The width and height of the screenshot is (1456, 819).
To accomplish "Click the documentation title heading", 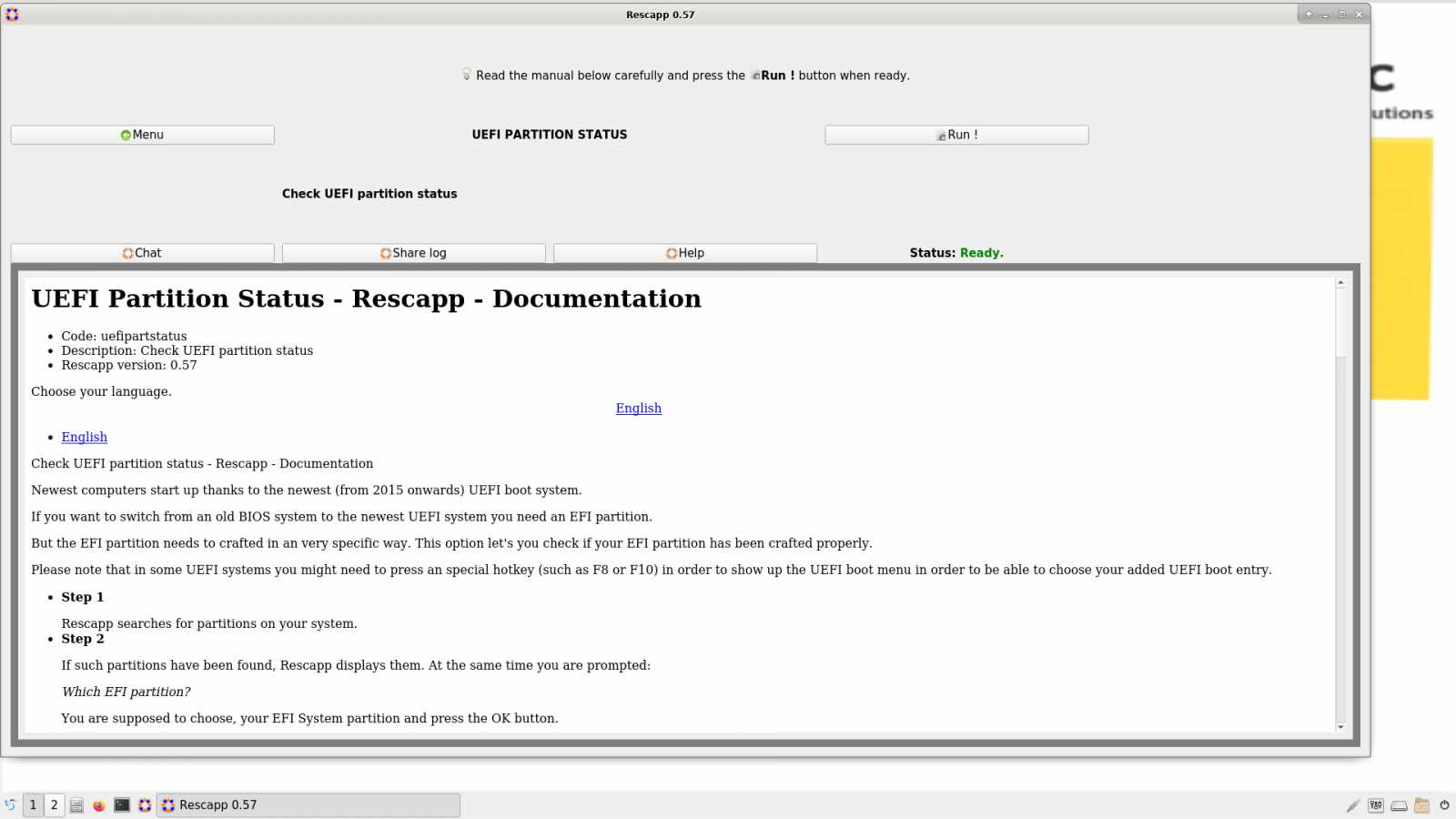I will coord(367,298).
